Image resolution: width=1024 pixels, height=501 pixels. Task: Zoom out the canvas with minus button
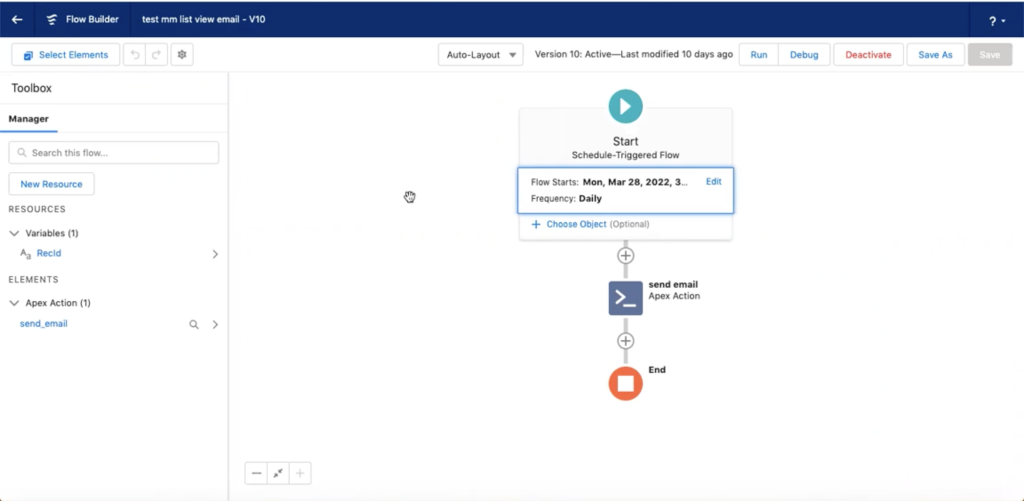point(257,473)
